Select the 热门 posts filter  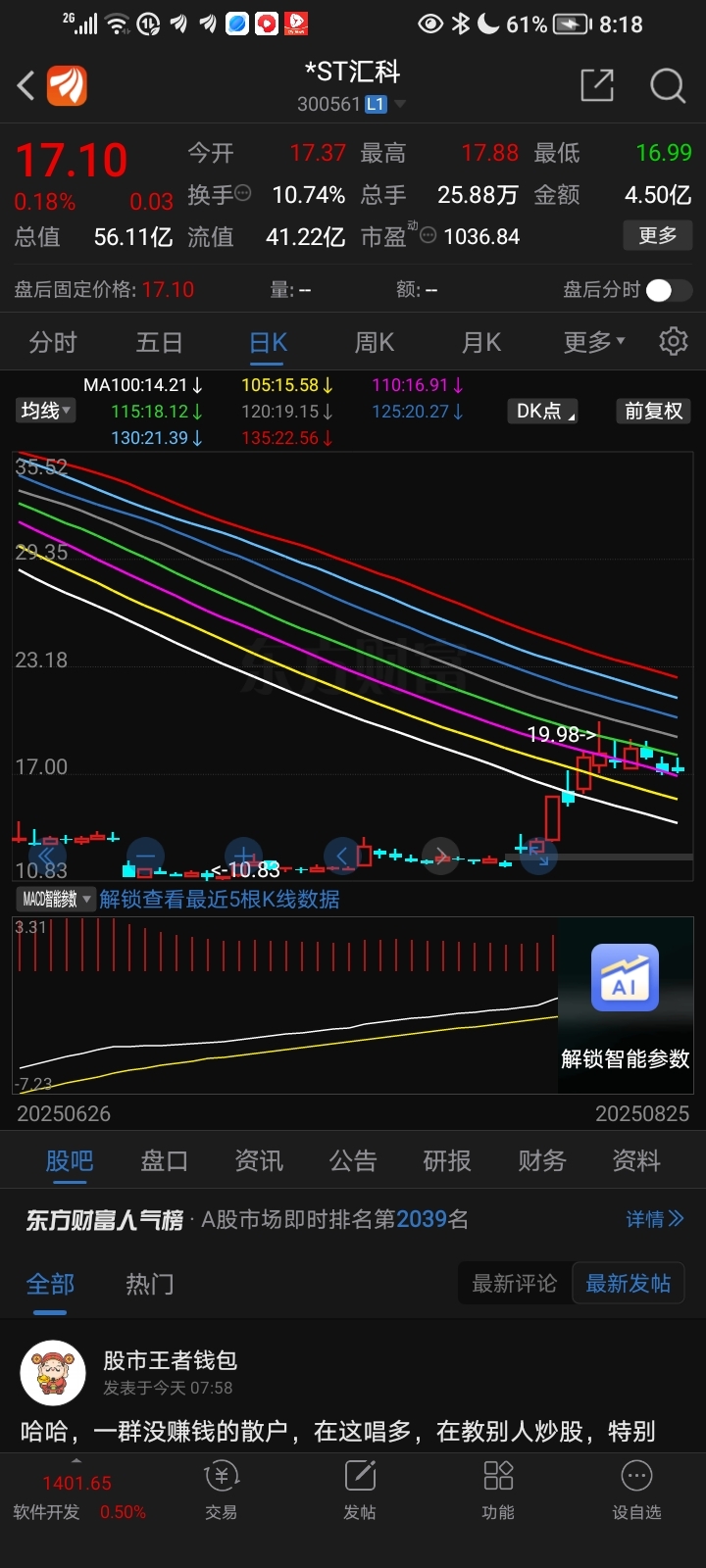pyautogui.click(x=150, y=1284)
